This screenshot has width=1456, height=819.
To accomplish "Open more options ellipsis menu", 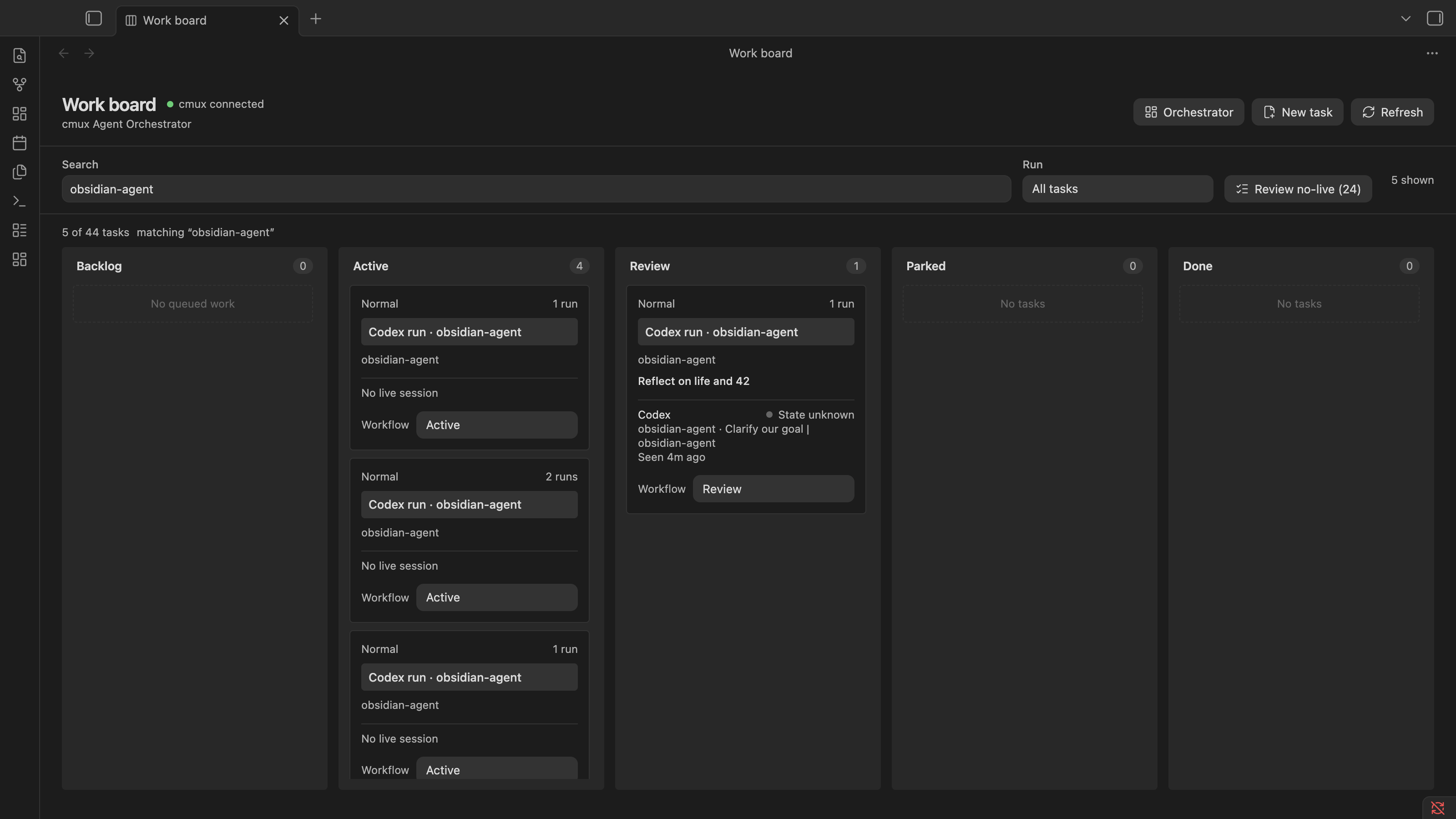I will 1432,53.
